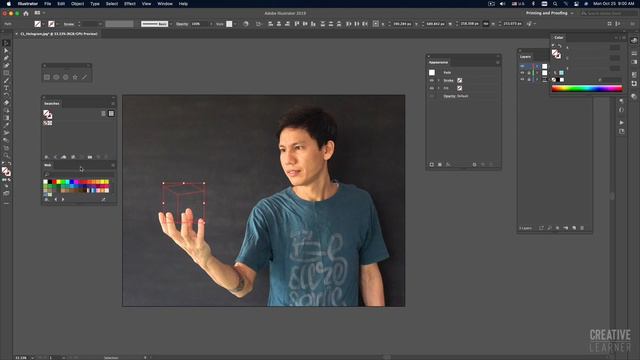Click Add New Stroke in Appearance panel
This screenshot has width=640, height=360.
(x=431, y=164)
